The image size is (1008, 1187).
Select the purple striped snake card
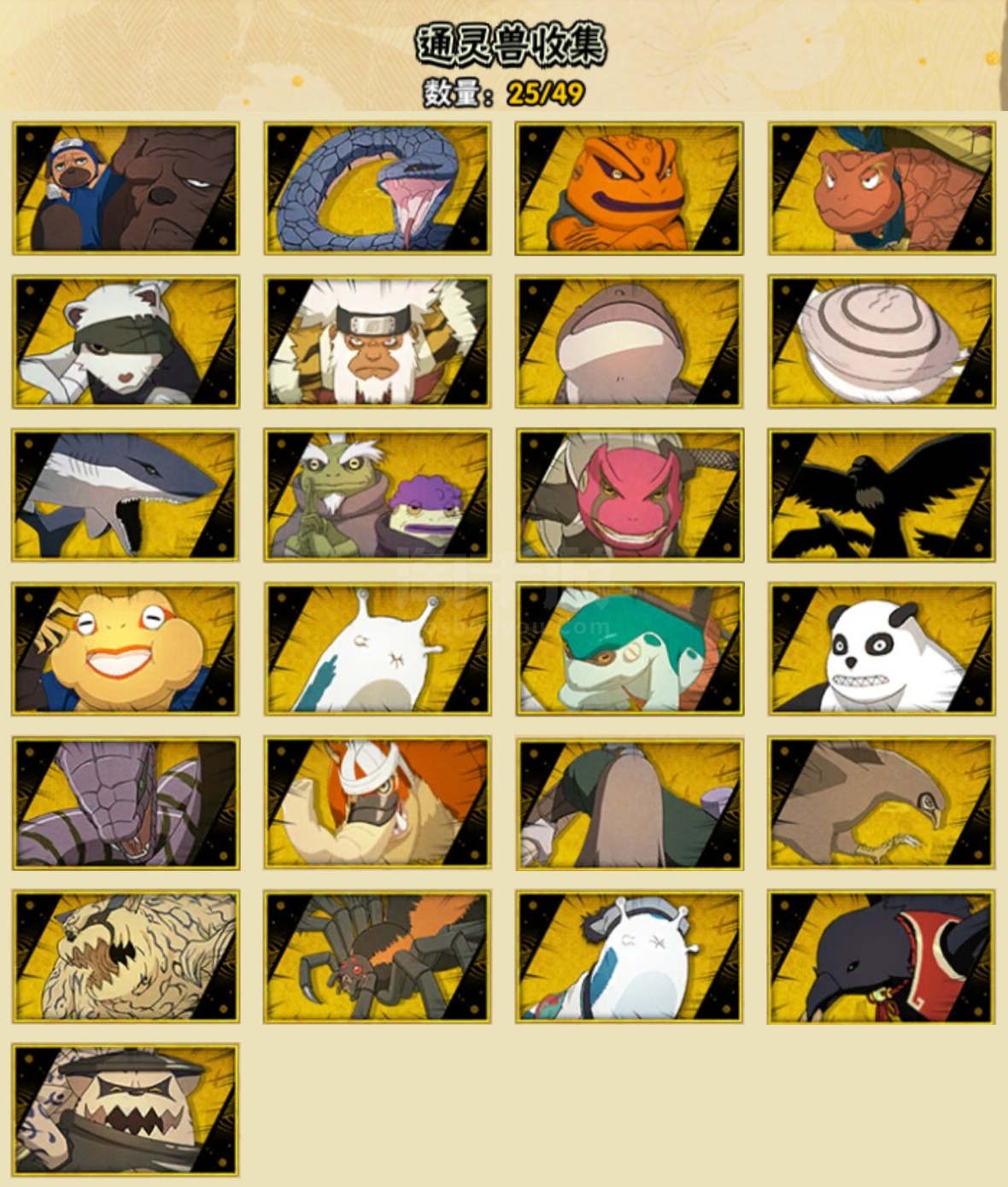[x=126, y=803]
